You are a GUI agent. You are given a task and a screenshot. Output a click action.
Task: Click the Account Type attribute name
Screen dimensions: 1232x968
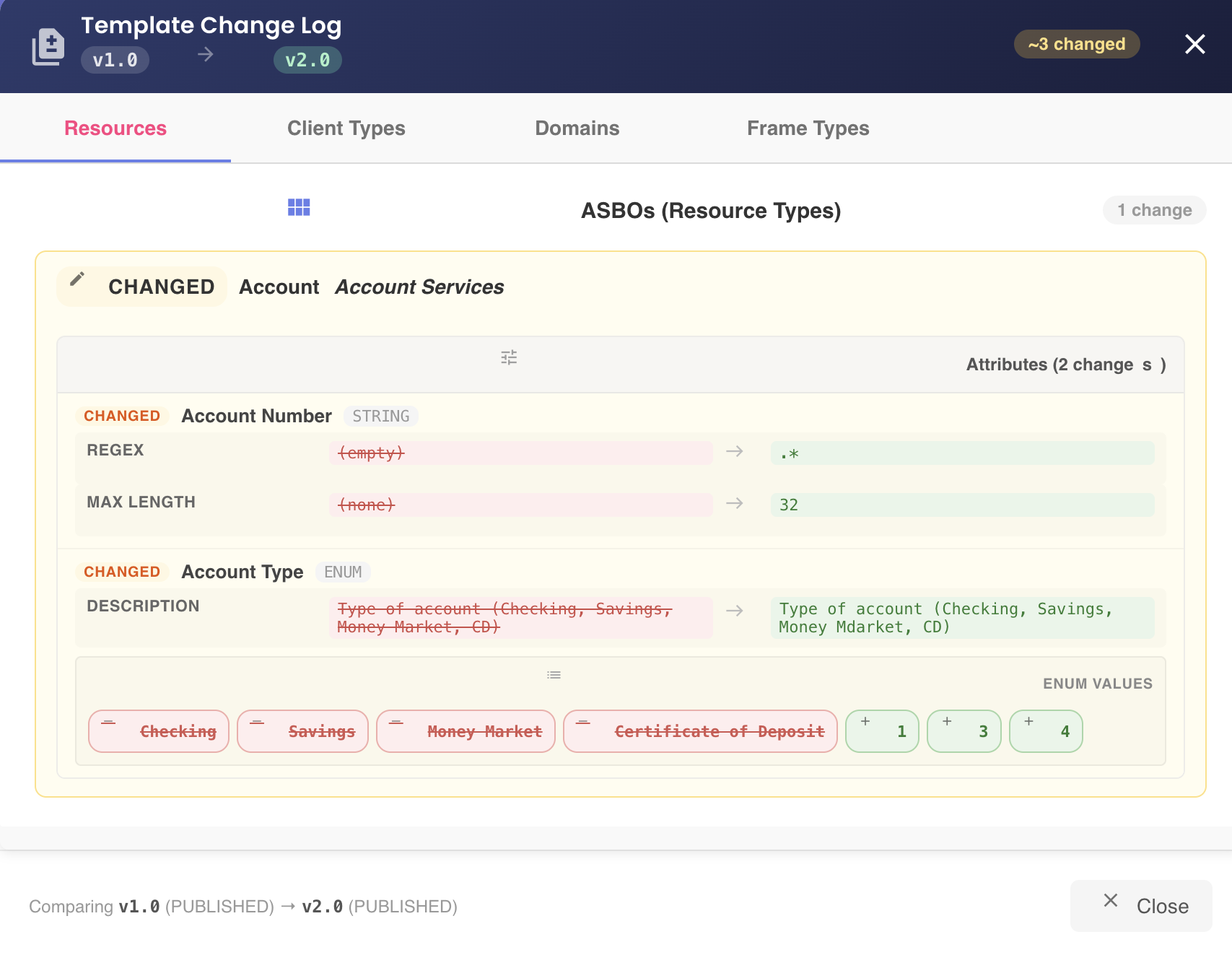(x=243, y=572)
